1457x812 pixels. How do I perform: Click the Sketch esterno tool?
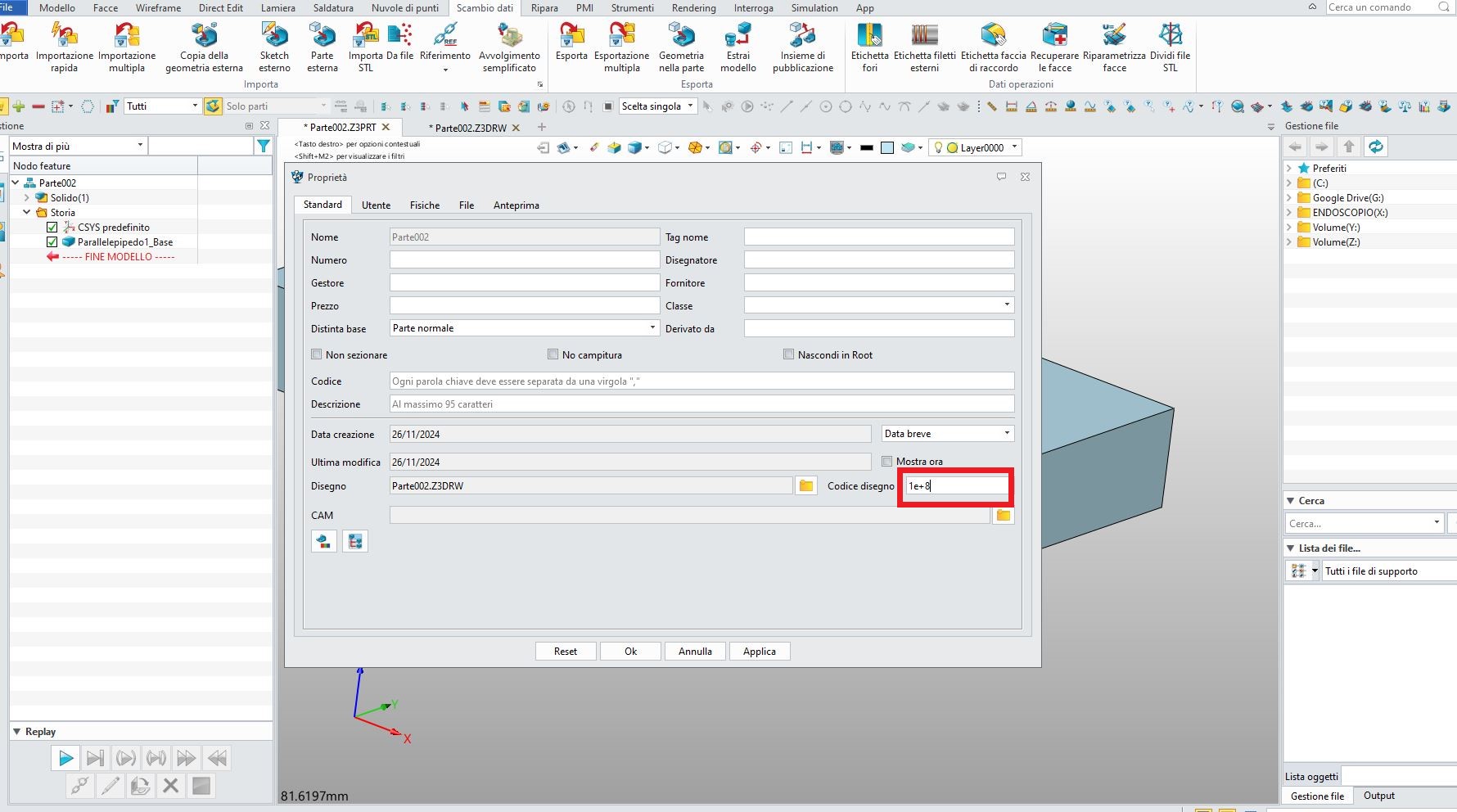pyautogui.click(x=274, y=47)
